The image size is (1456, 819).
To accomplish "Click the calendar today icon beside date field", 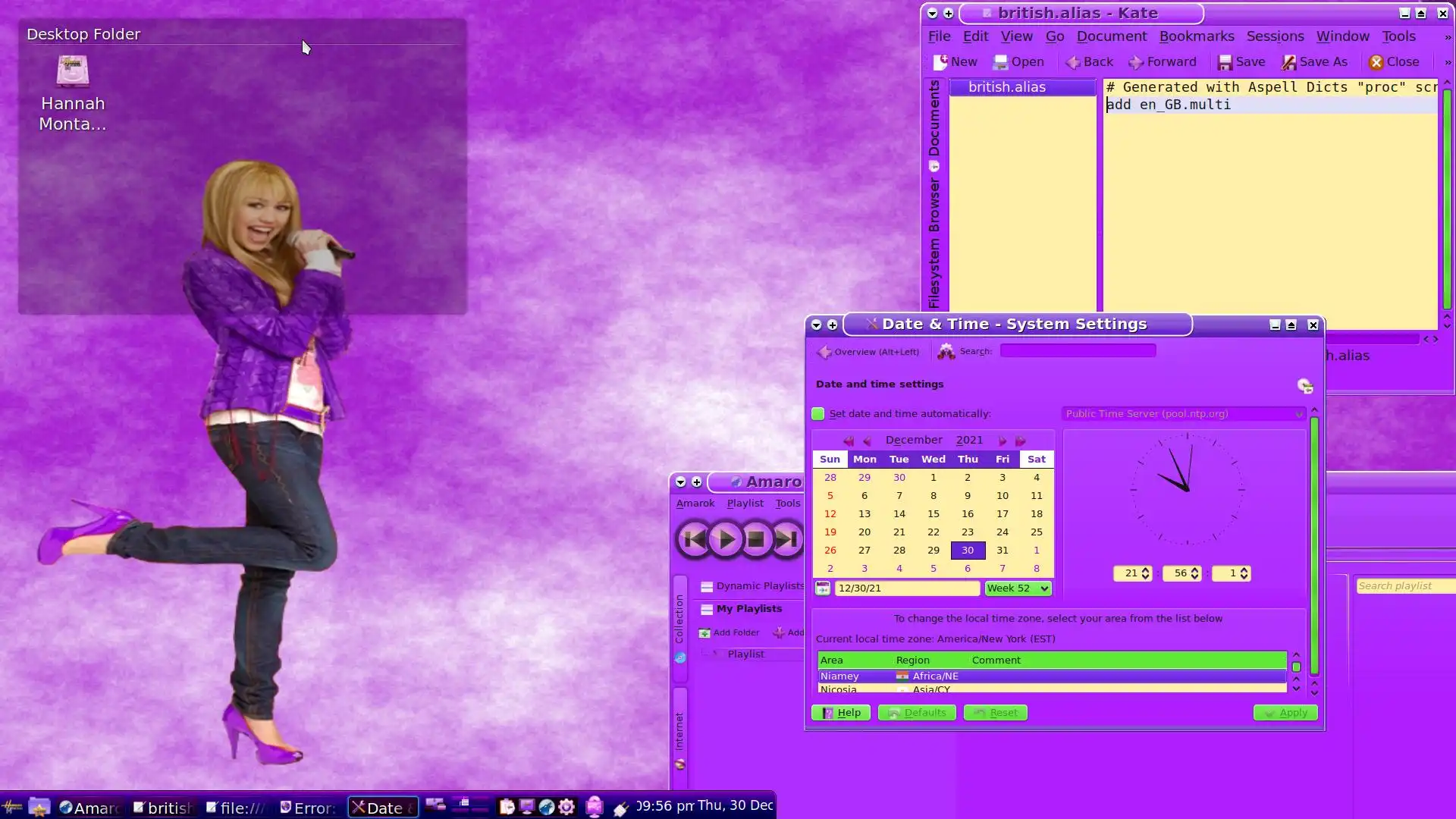I will pos(823,588).
